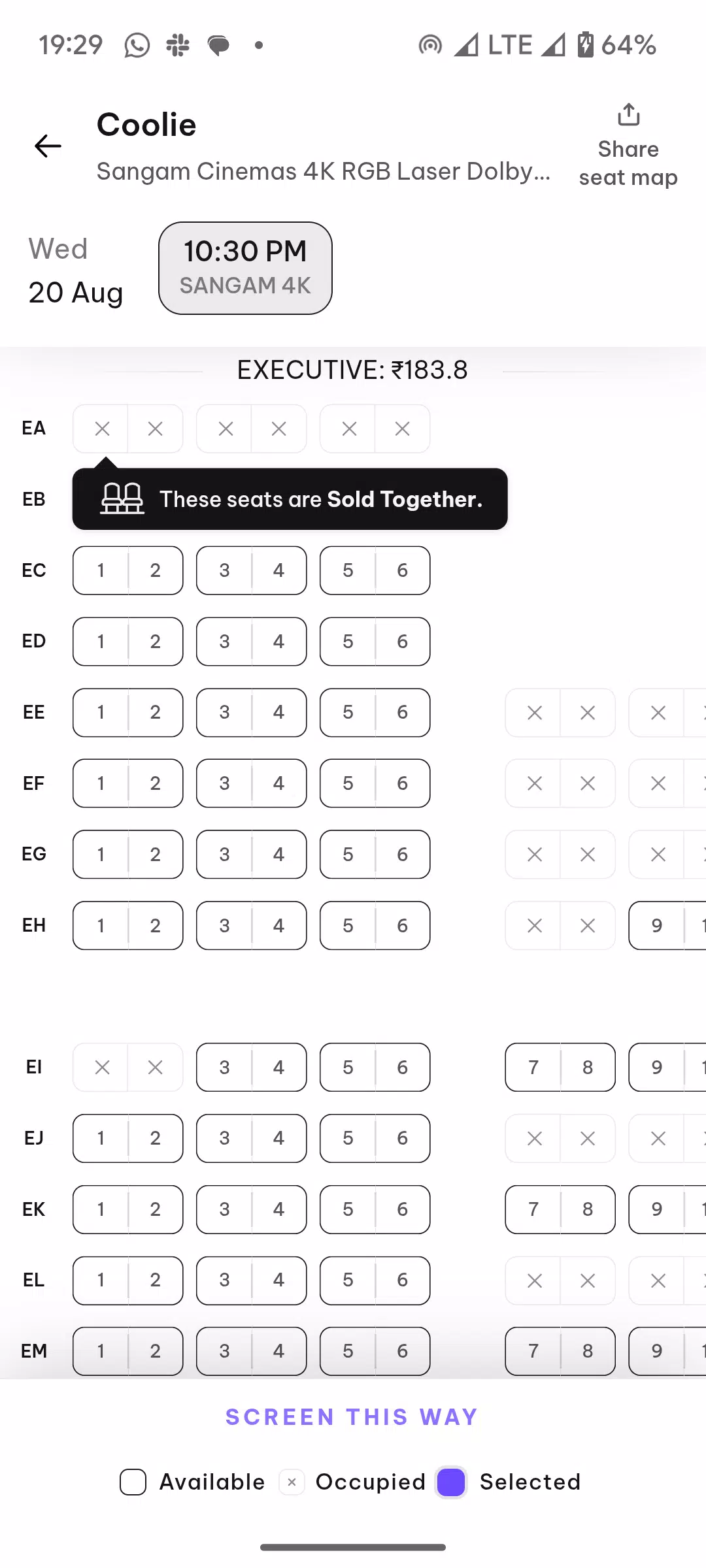Select seat 8 in row EM

pyautogui.click(x=588, y=1351)
